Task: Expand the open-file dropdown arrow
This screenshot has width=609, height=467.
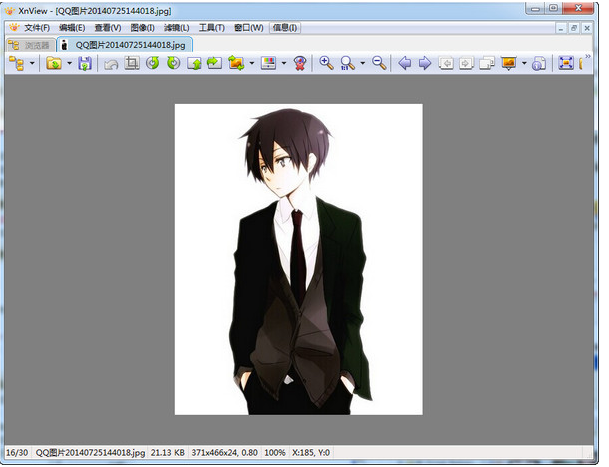Action: [69, 63]
